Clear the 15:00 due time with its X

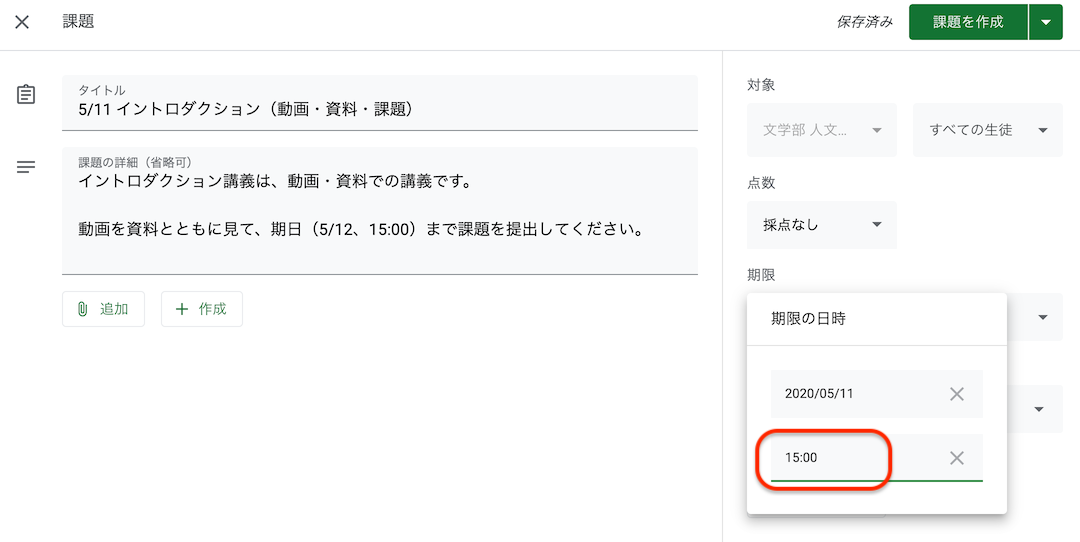957,458
